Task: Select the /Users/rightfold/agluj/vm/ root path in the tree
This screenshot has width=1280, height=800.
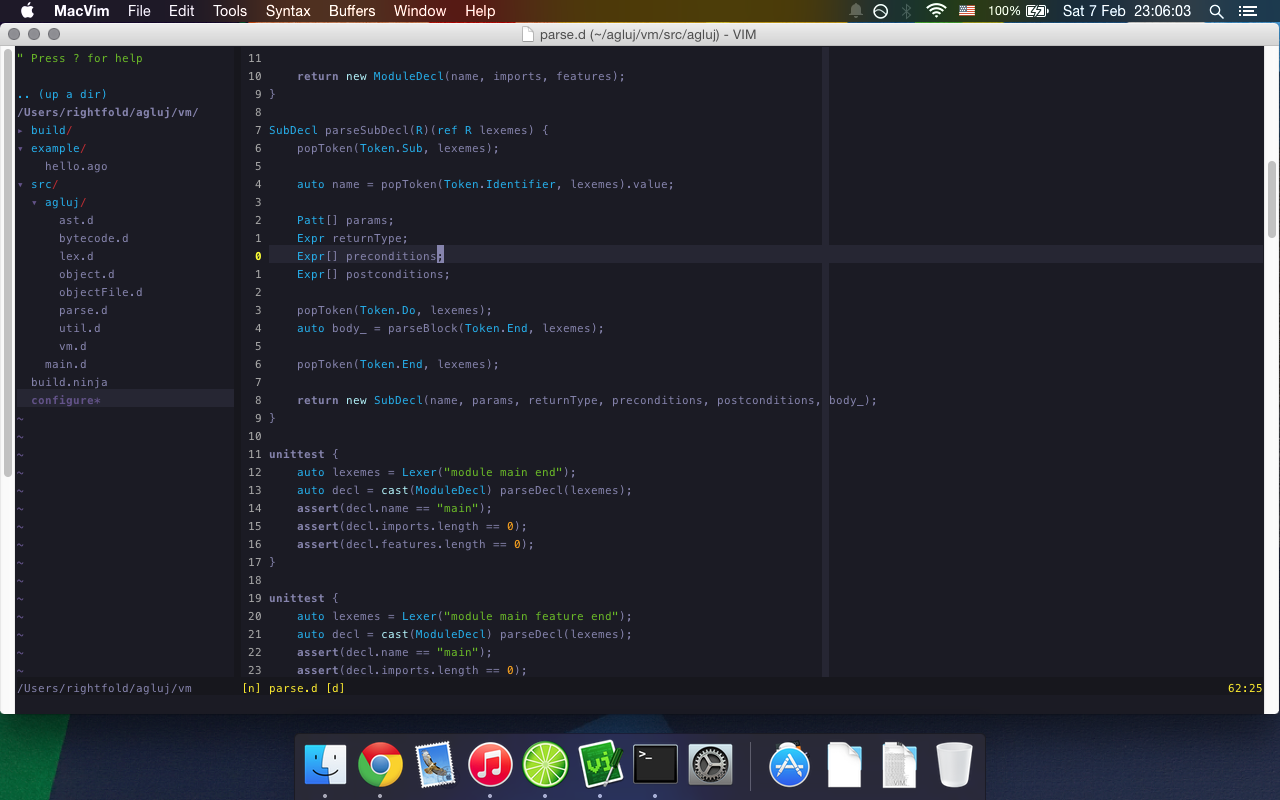Action: (108, 112)
